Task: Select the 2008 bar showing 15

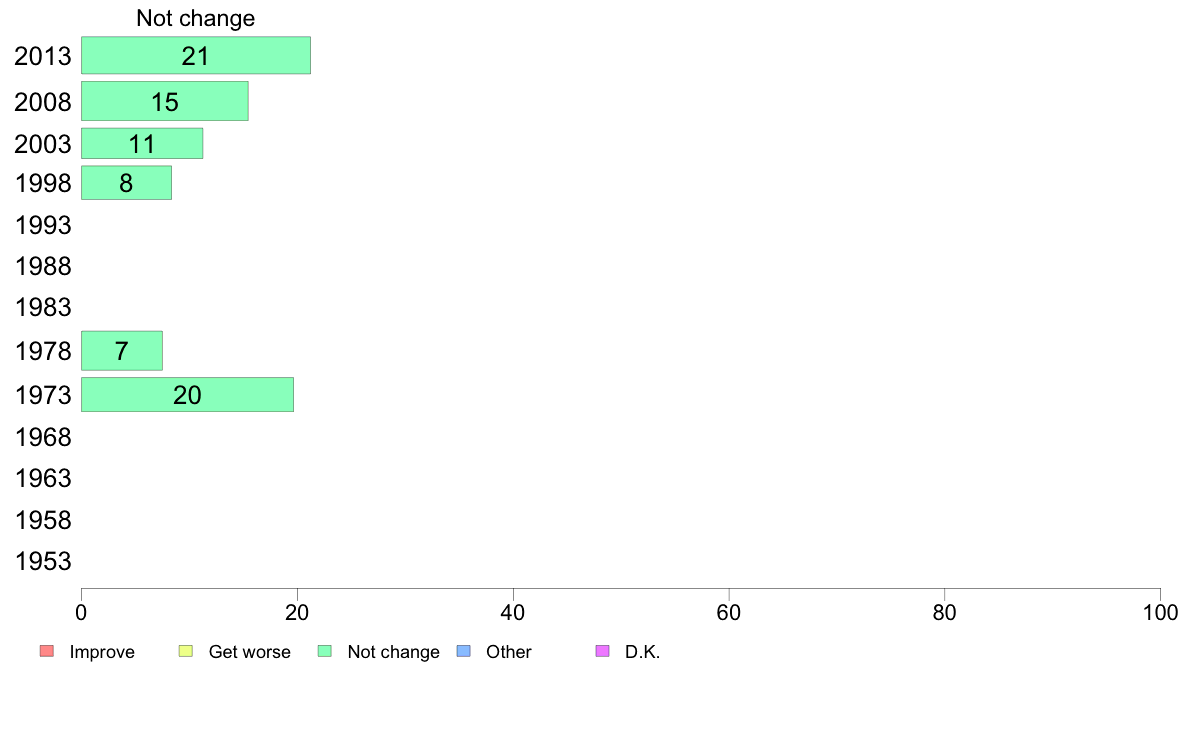Action: click(164, 101)
